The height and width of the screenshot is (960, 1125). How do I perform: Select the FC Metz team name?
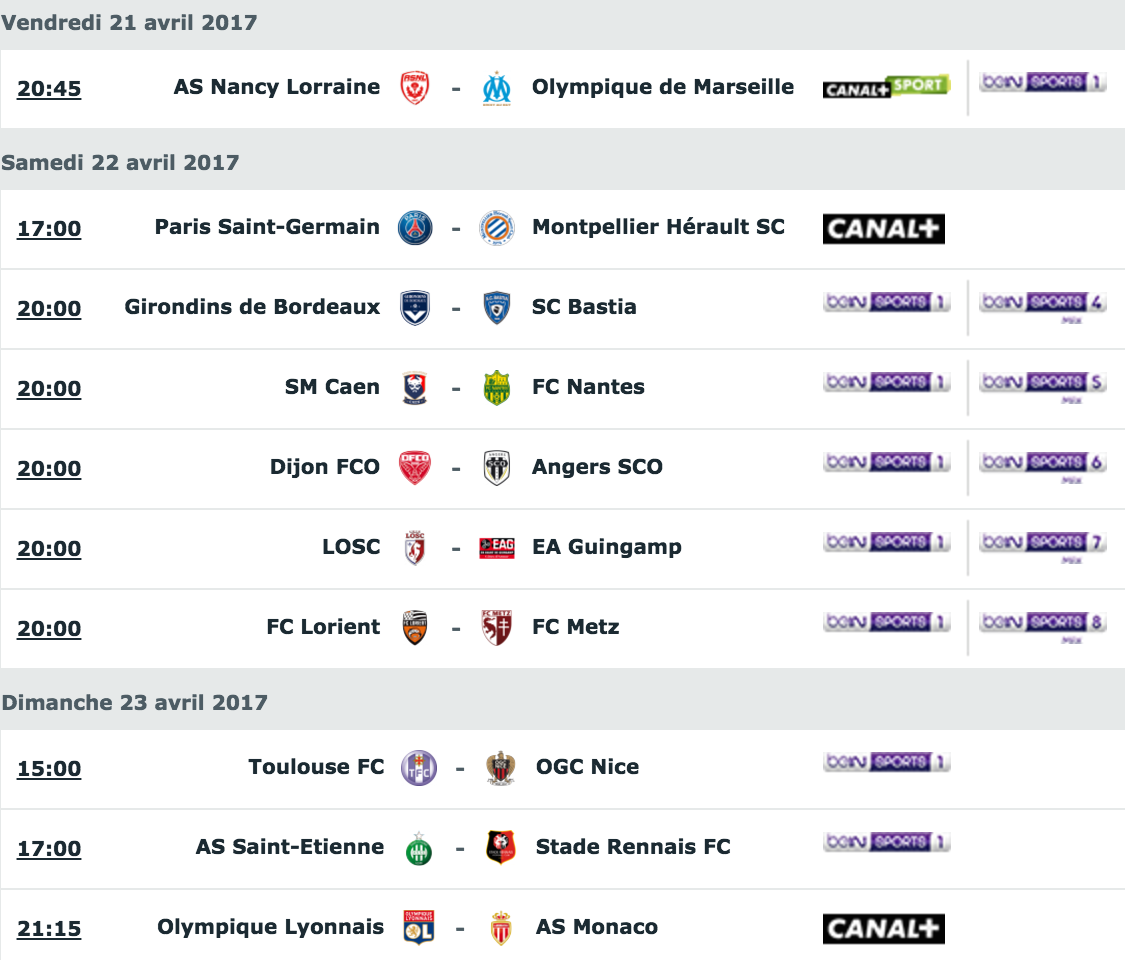(575, 627)
